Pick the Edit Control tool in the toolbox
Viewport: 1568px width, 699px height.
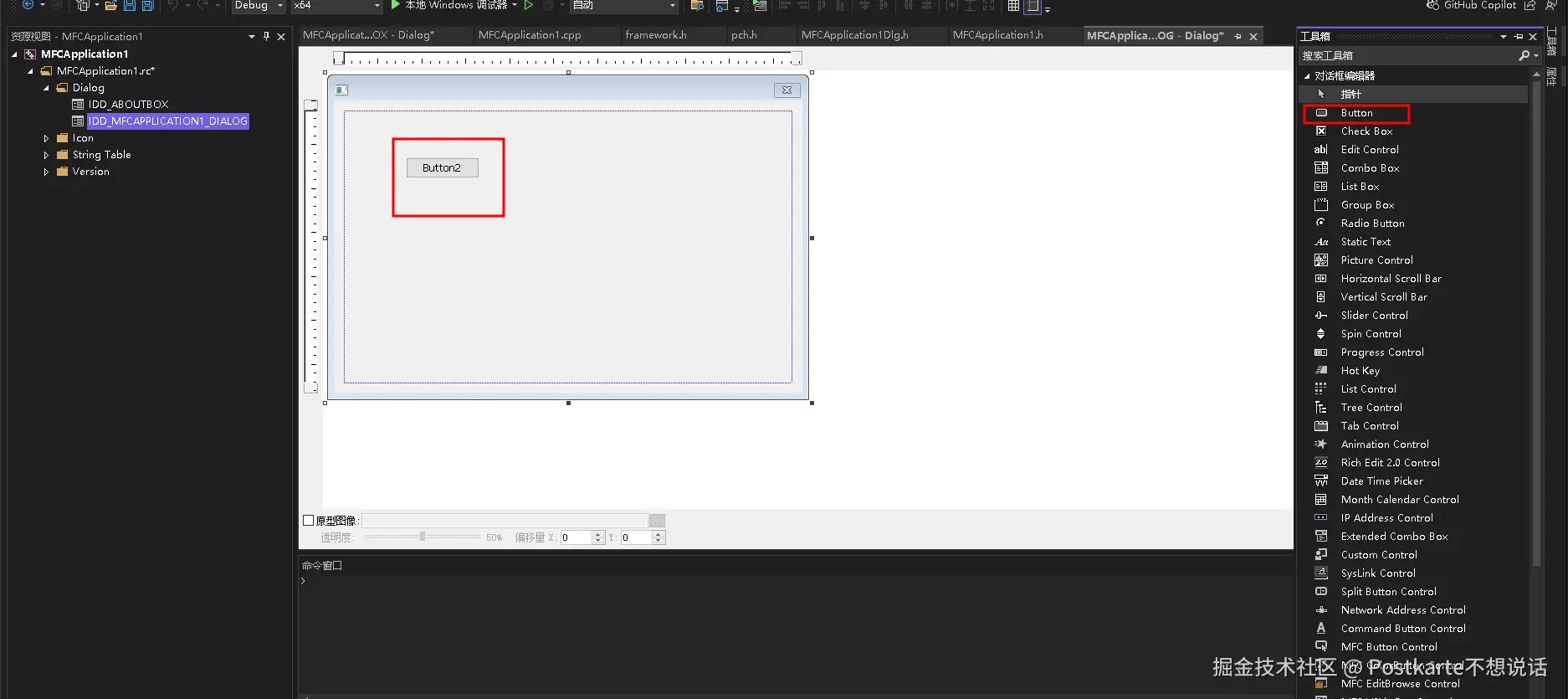[x=1370, y=150]
